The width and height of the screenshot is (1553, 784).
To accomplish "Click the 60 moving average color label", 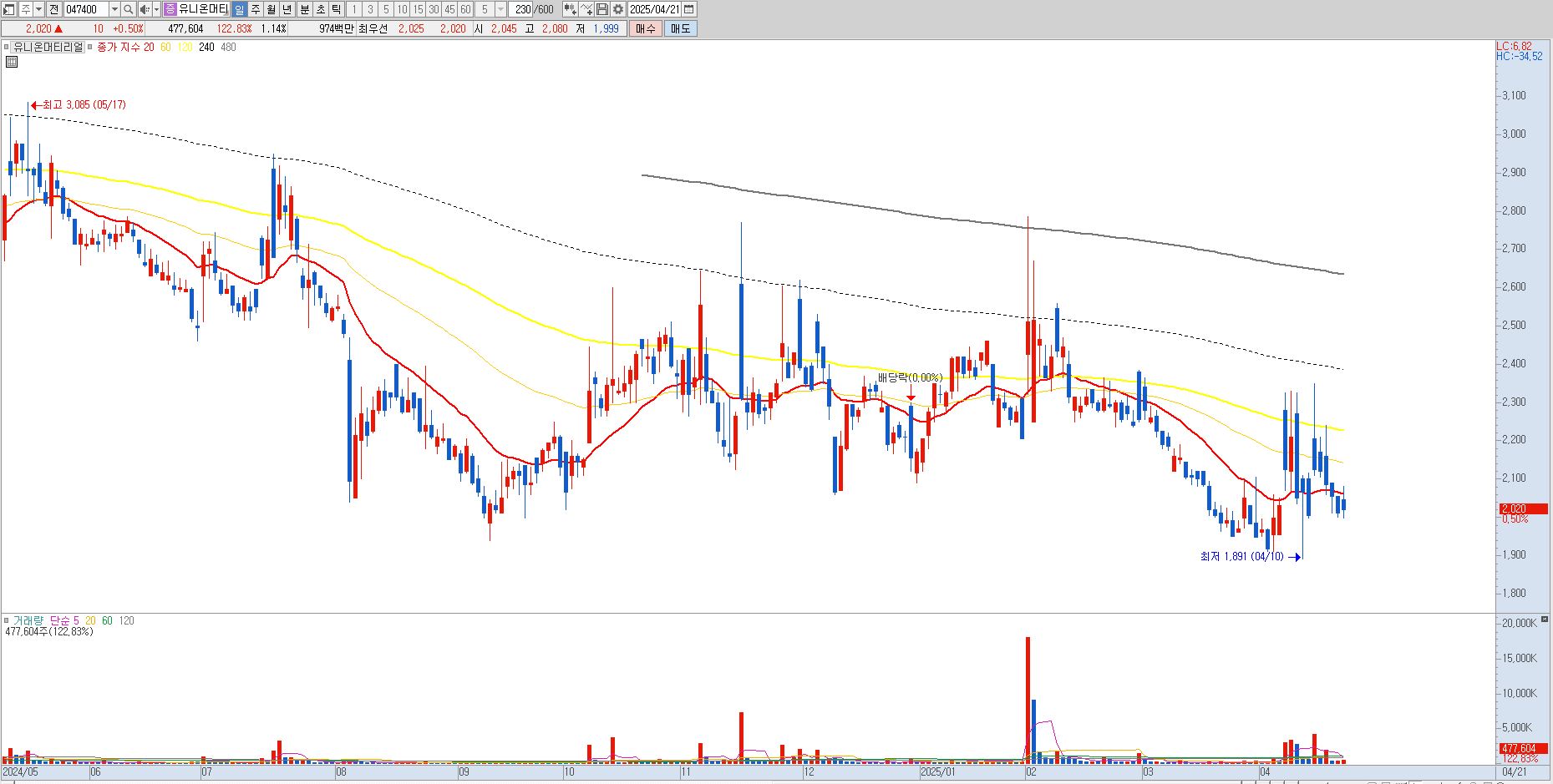I will click(165, 48).
